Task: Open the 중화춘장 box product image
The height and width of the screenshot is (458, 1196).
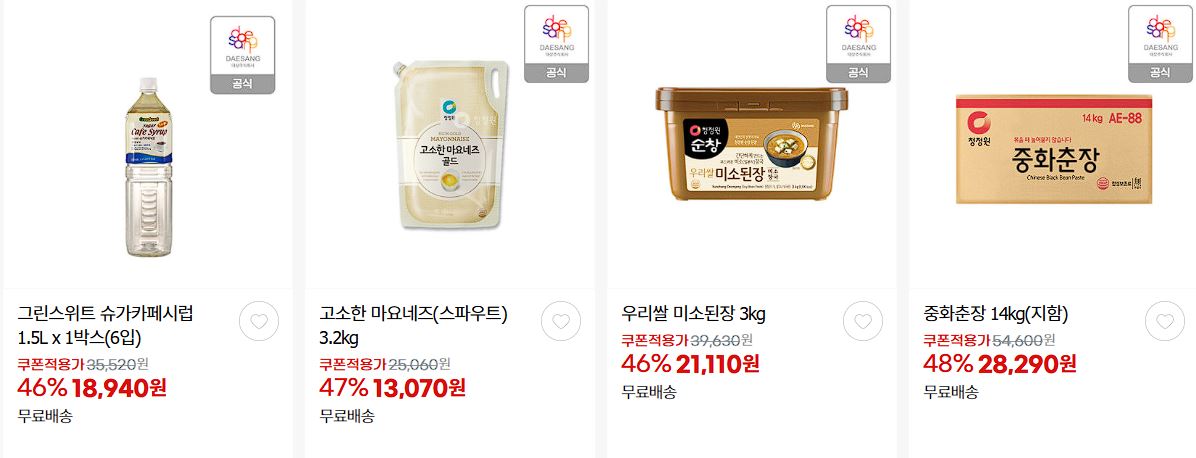Action: pyautogui.click(x=1053, y=150)
